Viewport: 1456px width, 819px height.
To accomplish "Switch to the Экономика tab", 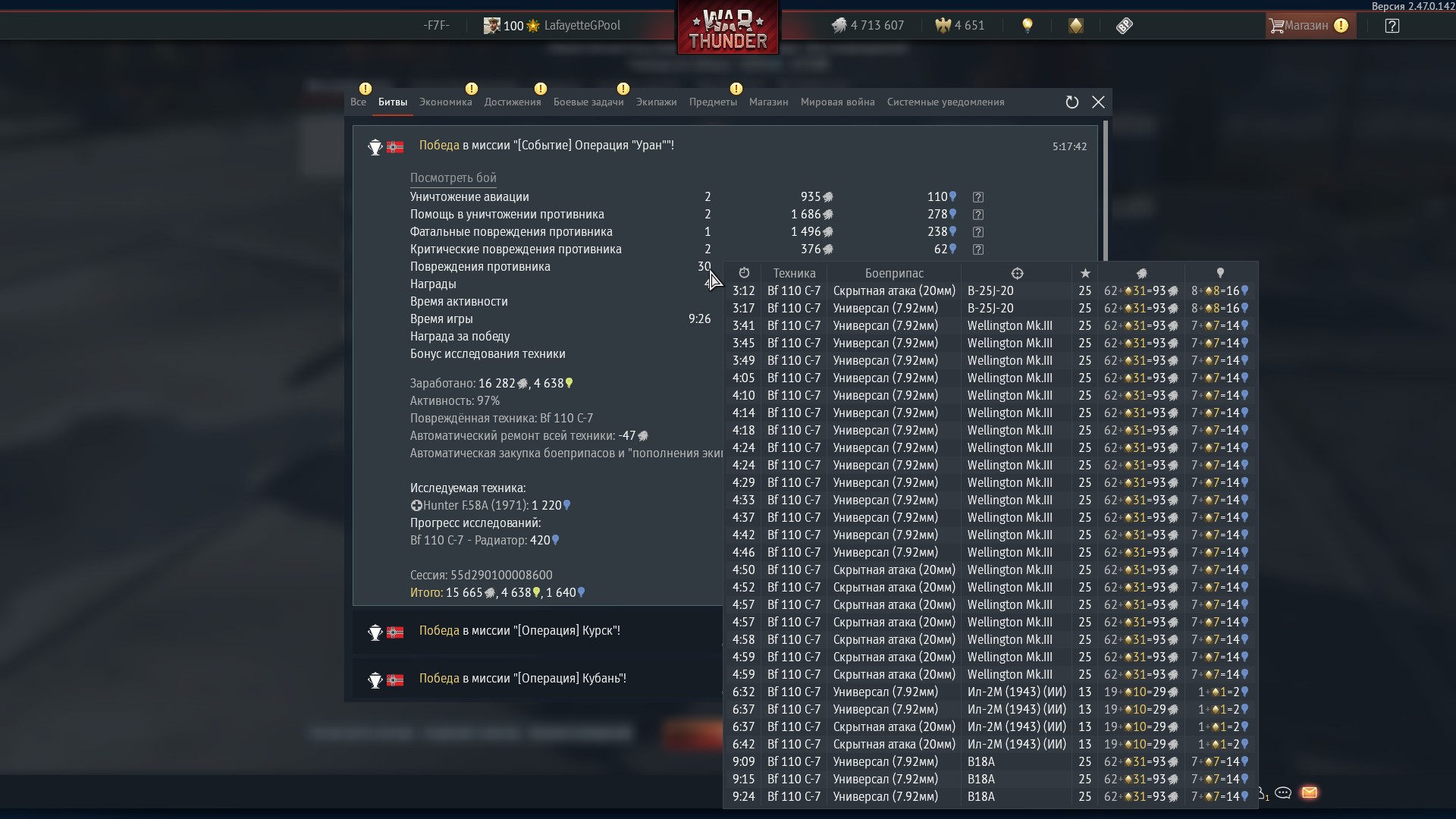I will click(x=445, y=102).
